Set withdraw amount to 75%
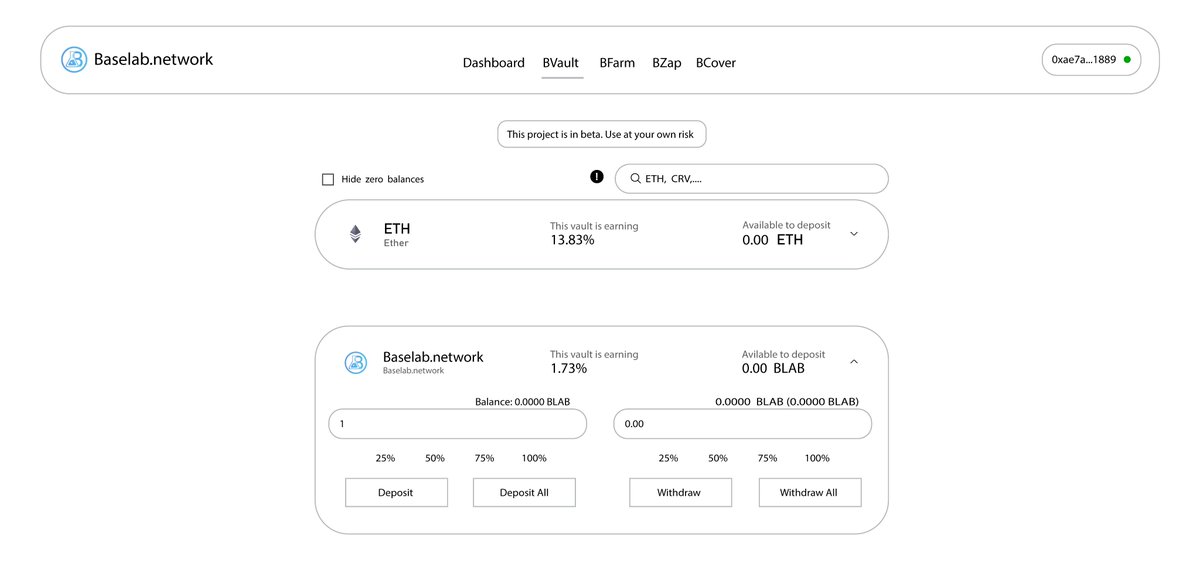The image size is (1200, 583). point(767,458)
